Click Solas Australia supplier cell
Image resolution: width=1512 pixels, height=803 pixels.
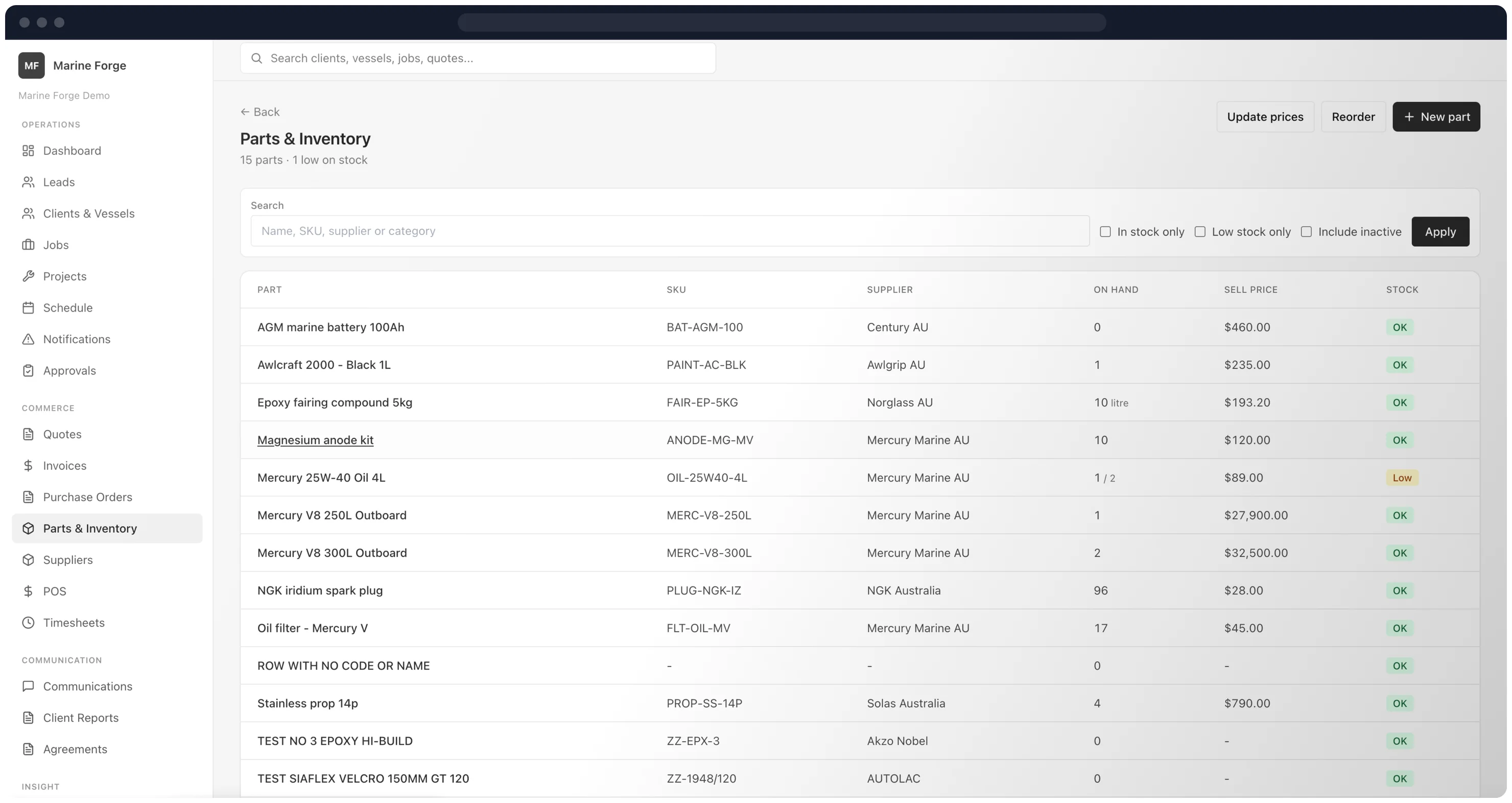pyautogui.click(x=906, y=703)
